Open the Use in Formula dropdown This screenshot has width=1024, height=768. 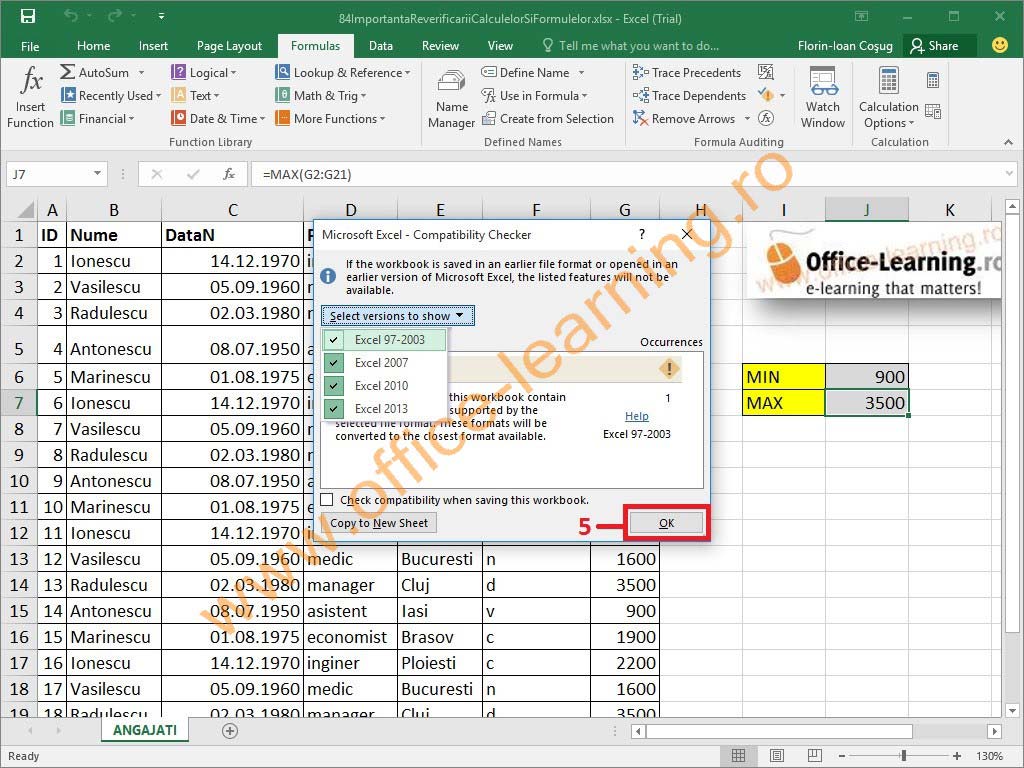click(534, 95)
